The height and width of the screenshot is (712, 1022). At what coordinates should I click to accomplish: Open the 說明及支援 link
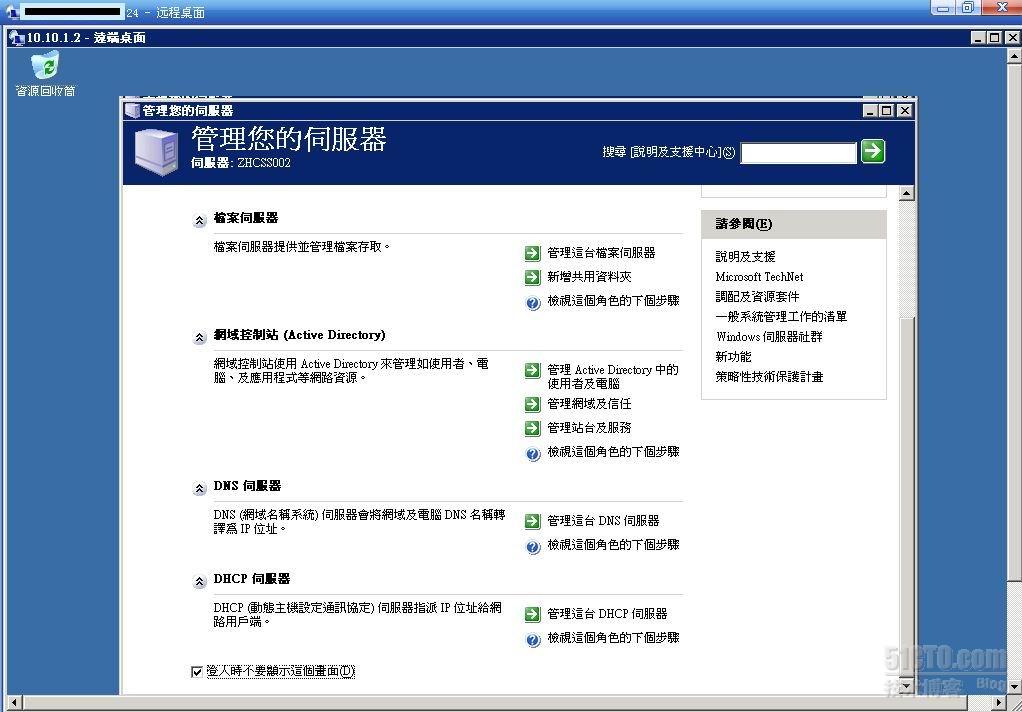[x=746, y=257]
